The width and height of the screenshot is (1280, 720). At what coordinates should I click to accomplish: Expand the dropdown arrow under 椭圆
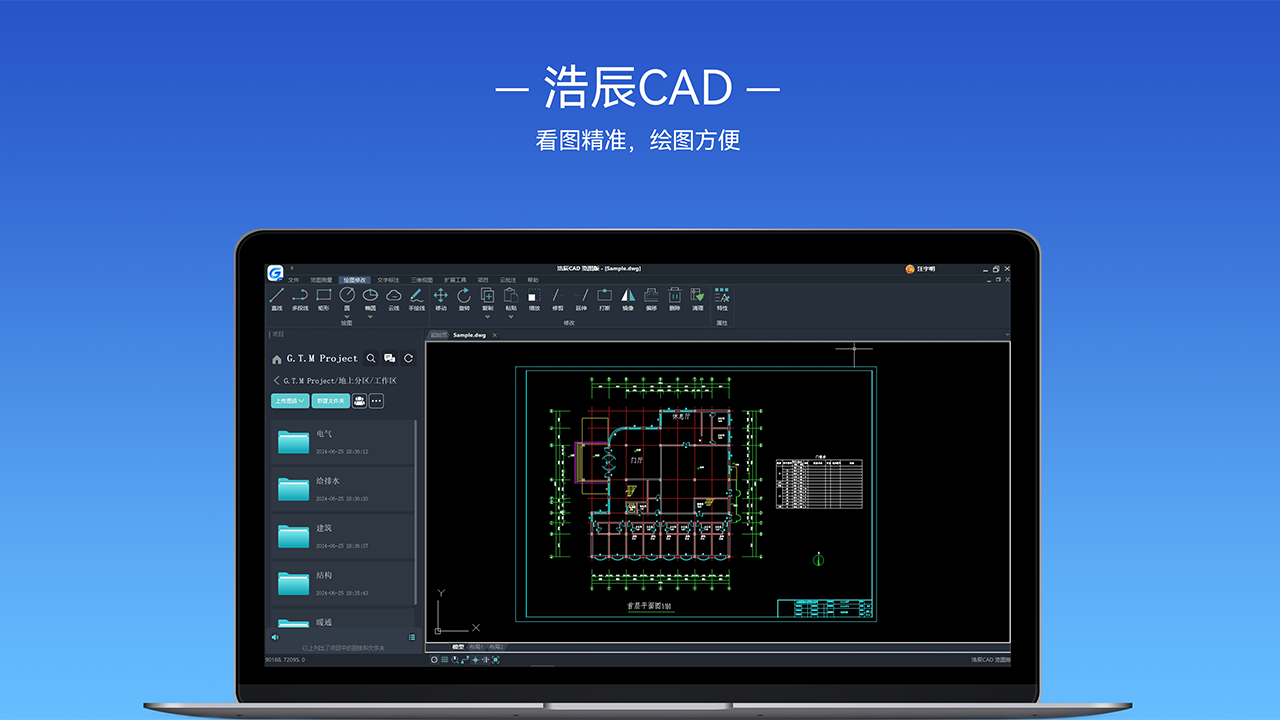(x=370, y=316)
